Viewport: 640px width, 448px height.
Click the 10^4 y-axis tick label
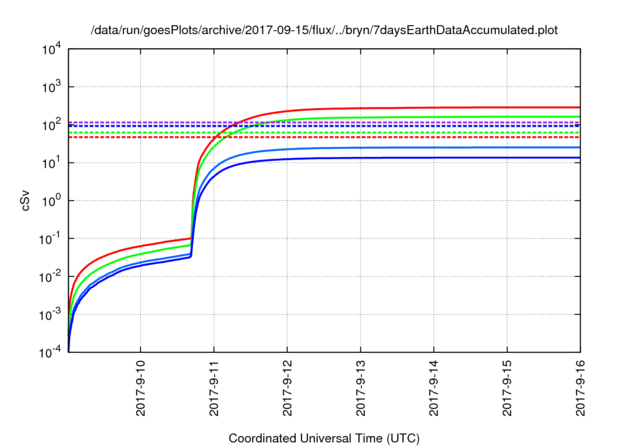(x=51, y=49)
